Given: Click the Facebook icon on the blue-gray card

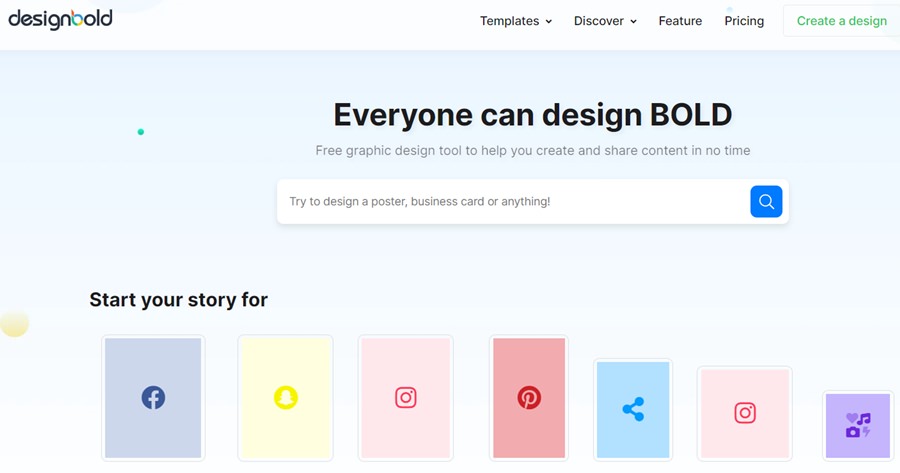Looking at the screenshot, I should (x=153, y=398).
